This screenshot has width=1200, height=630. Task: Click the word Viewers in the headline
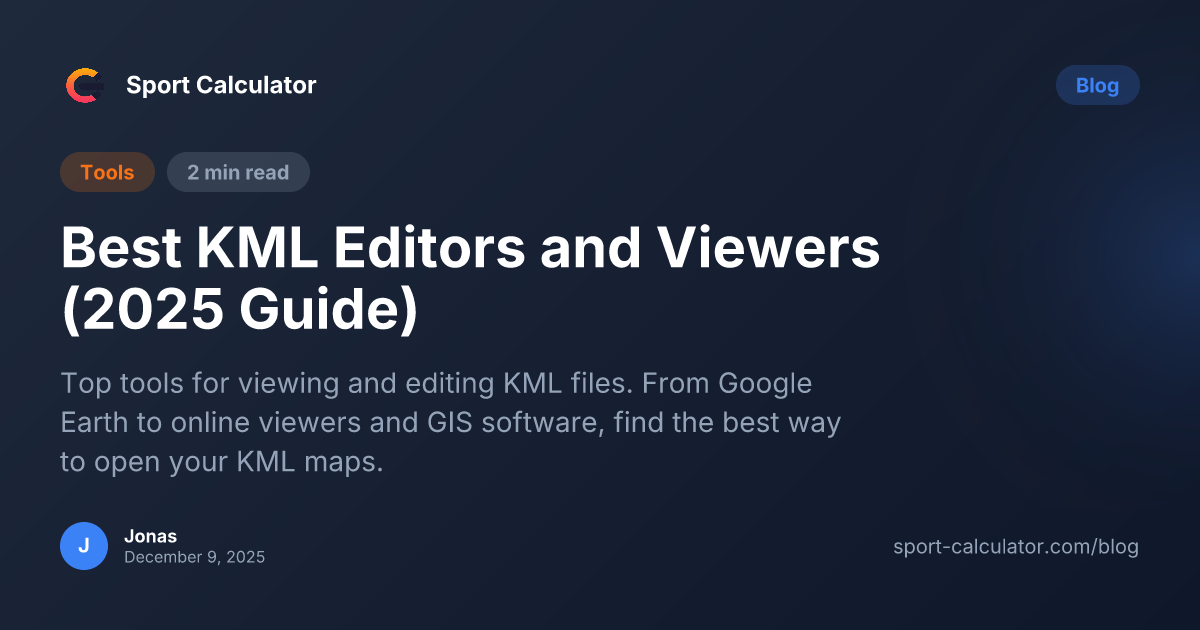click(760, 249)
